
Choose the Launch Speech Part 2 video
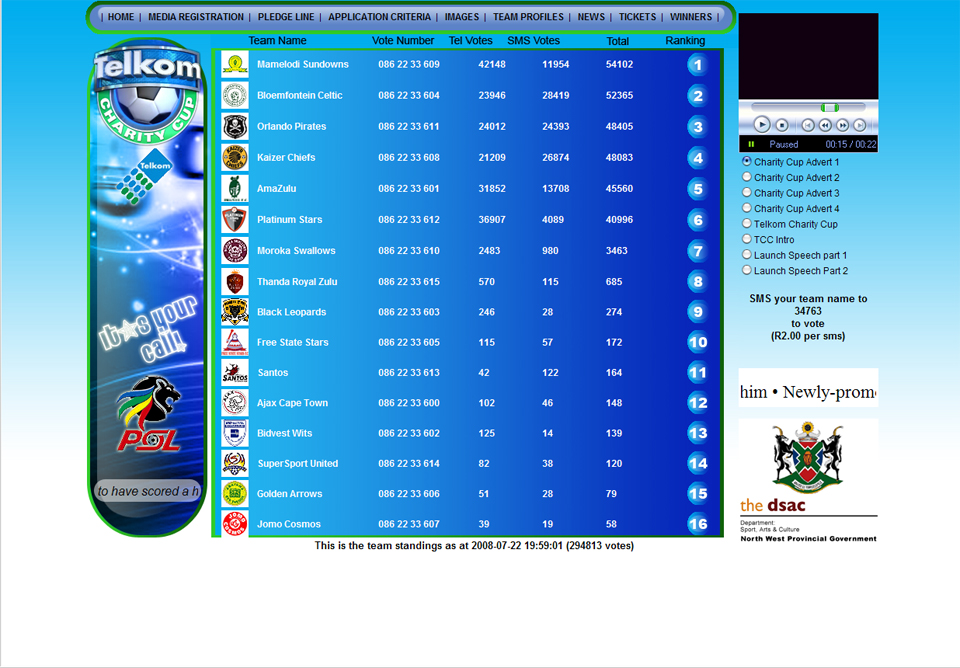(x=746, y=270)
